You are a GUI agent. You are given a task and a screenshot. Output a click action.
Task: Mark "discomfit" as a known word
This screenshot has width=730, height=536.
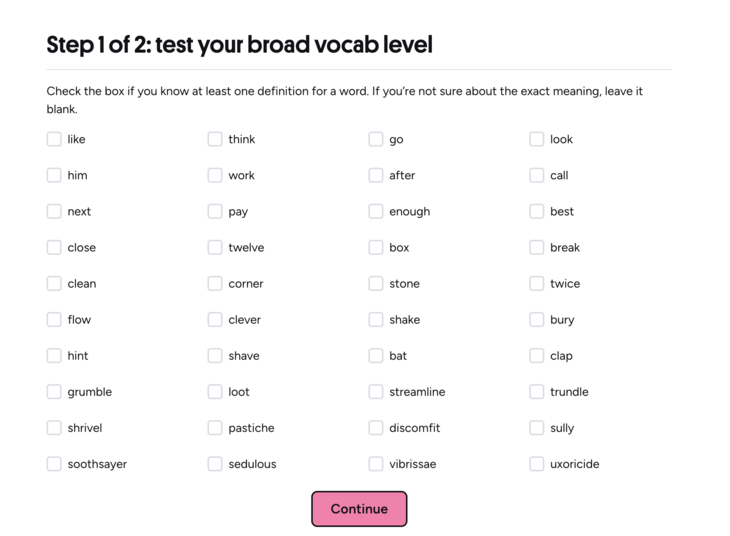376,427
